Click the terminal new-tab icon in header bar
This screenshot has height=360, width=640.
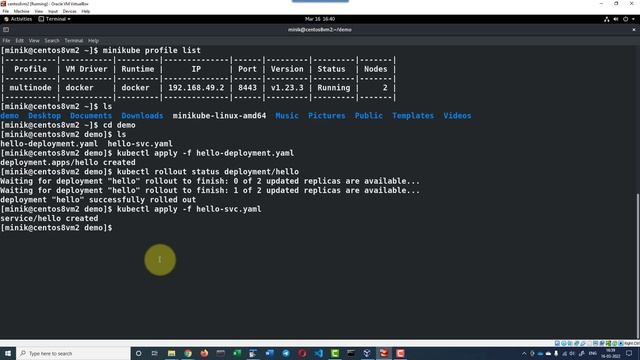pyautogui.click(x=6, y=30)
